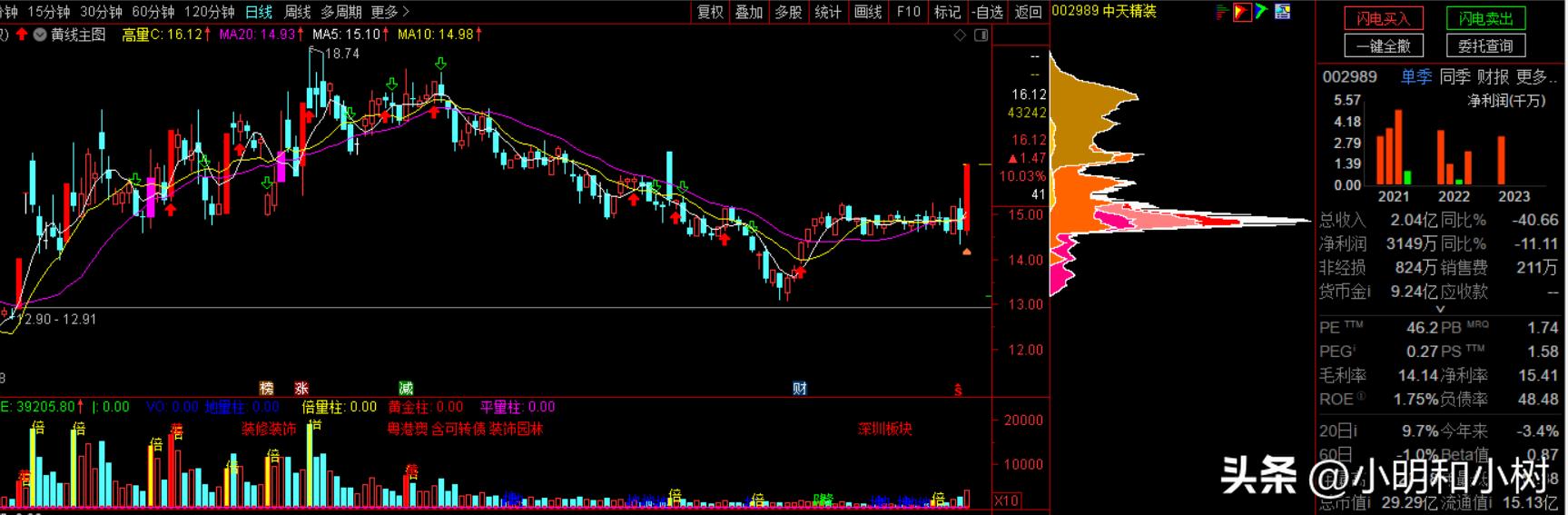Open the 多周期 multi-period view
1568x515 pixels.
pyautogui.click(x=341, y=12)
